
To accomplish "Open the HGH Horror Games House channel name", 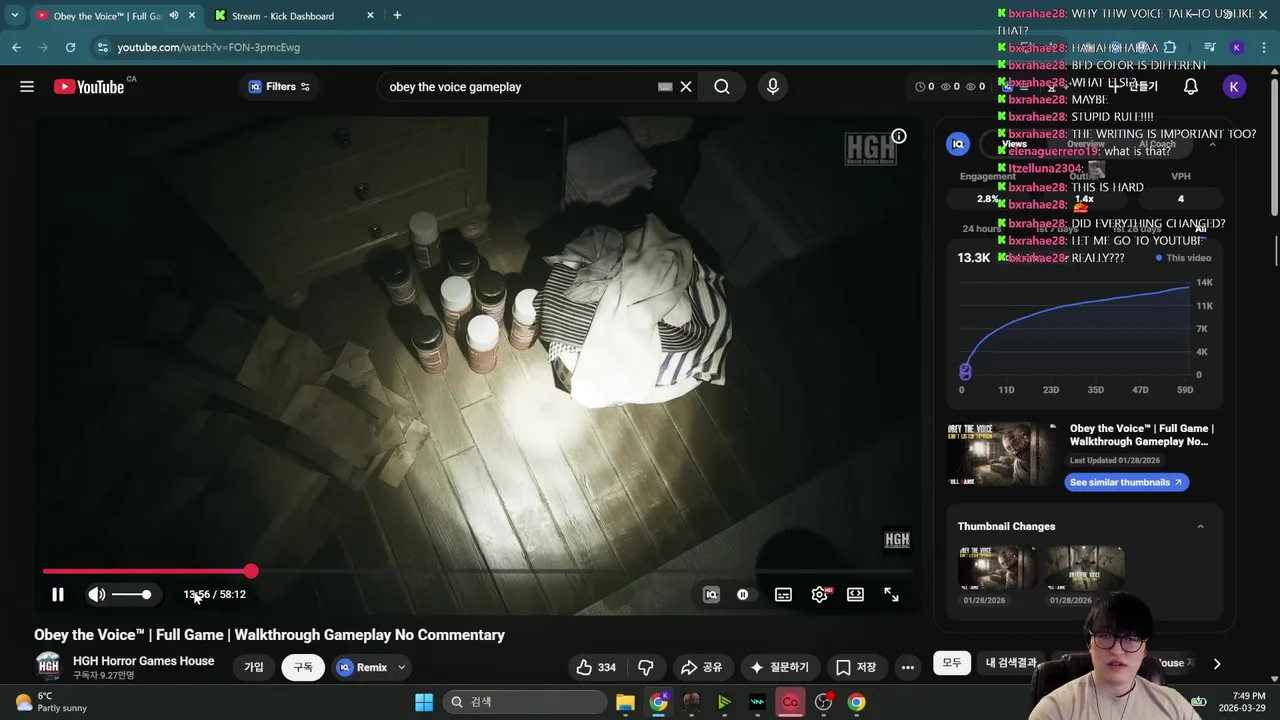I will (143, 661).
